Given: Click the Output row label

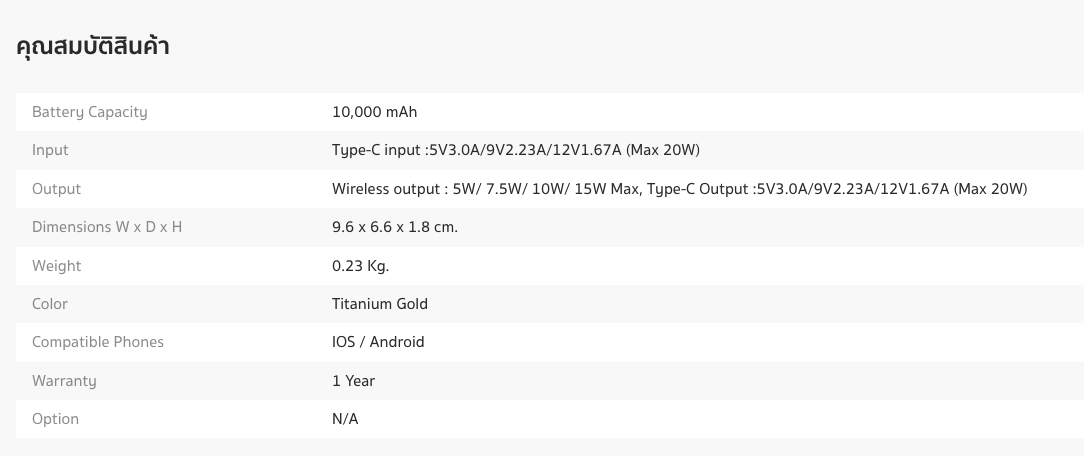Looking at the screenshot, I should click(56, 189).
